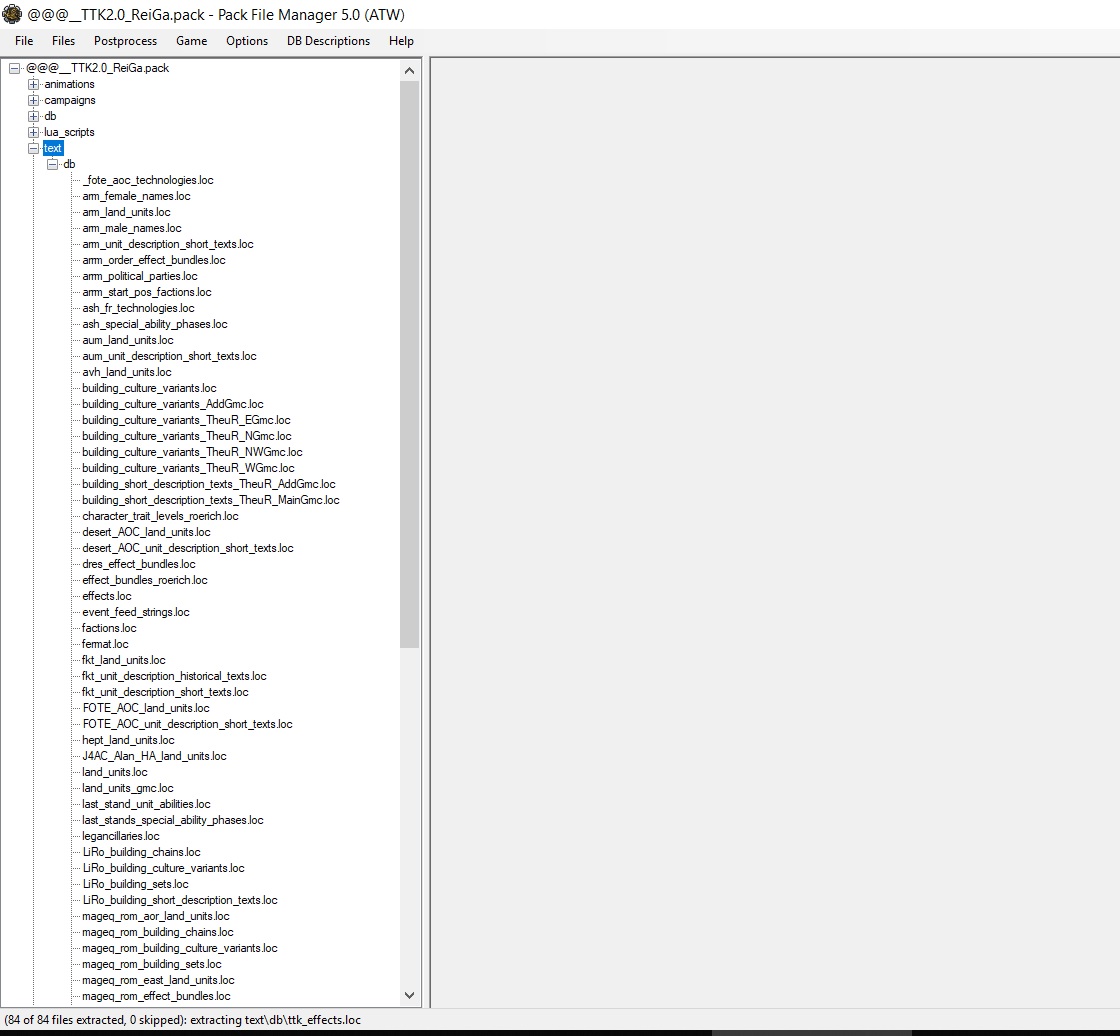Open the Postprocess menu
The height and width of the screenshot is (1036, 1120).
pyautogui.click(x=125, y=41)
